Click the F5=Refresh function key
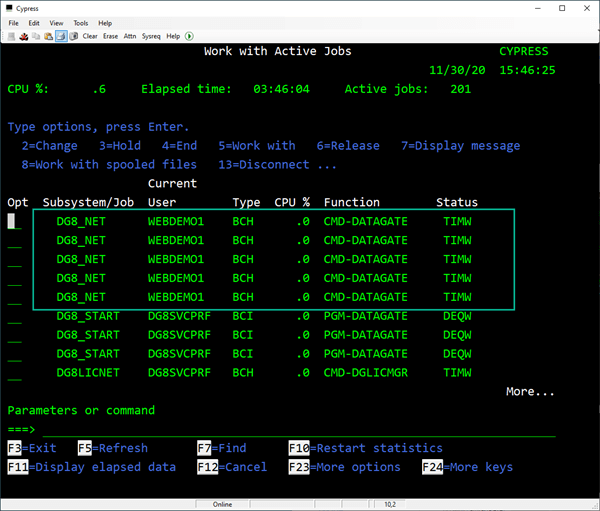 pos(112,448)
